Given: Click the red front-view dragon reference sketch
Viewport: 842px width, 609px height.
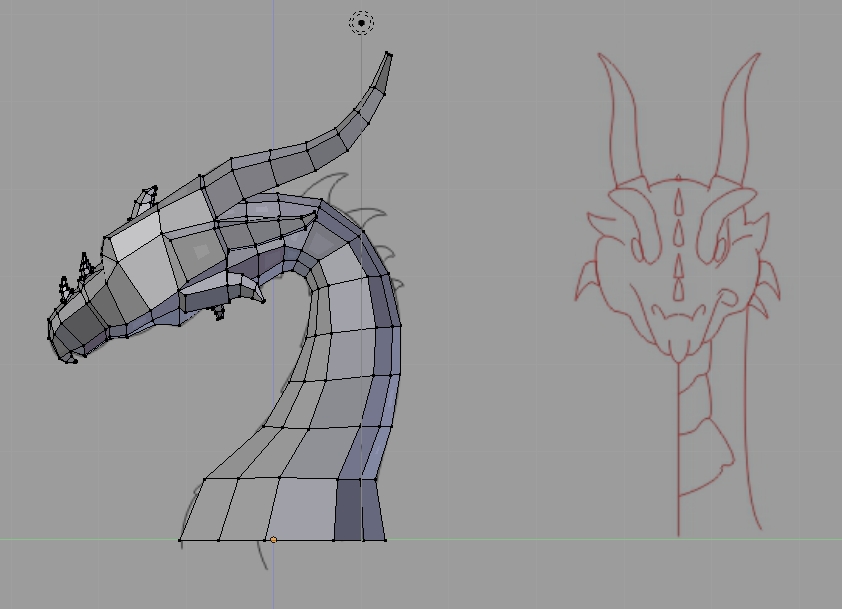Looking at the screenshot, I should pyautogui.click(x=678, y=294).
